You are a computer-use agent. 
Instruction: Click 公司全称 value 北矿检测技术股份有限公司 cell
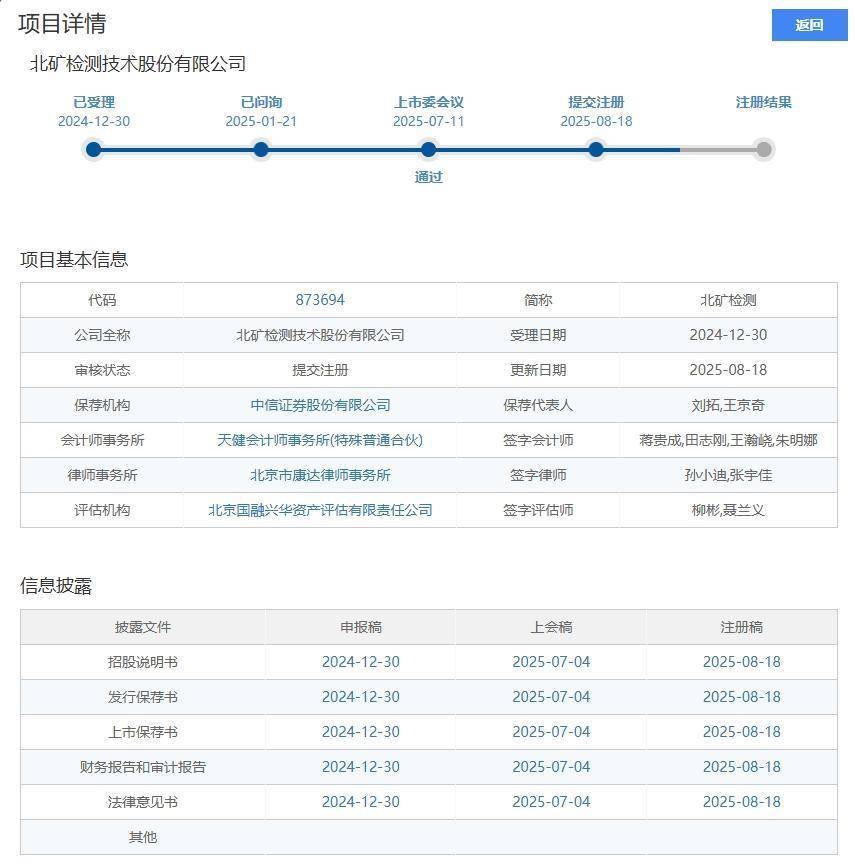tap(320, 335)
